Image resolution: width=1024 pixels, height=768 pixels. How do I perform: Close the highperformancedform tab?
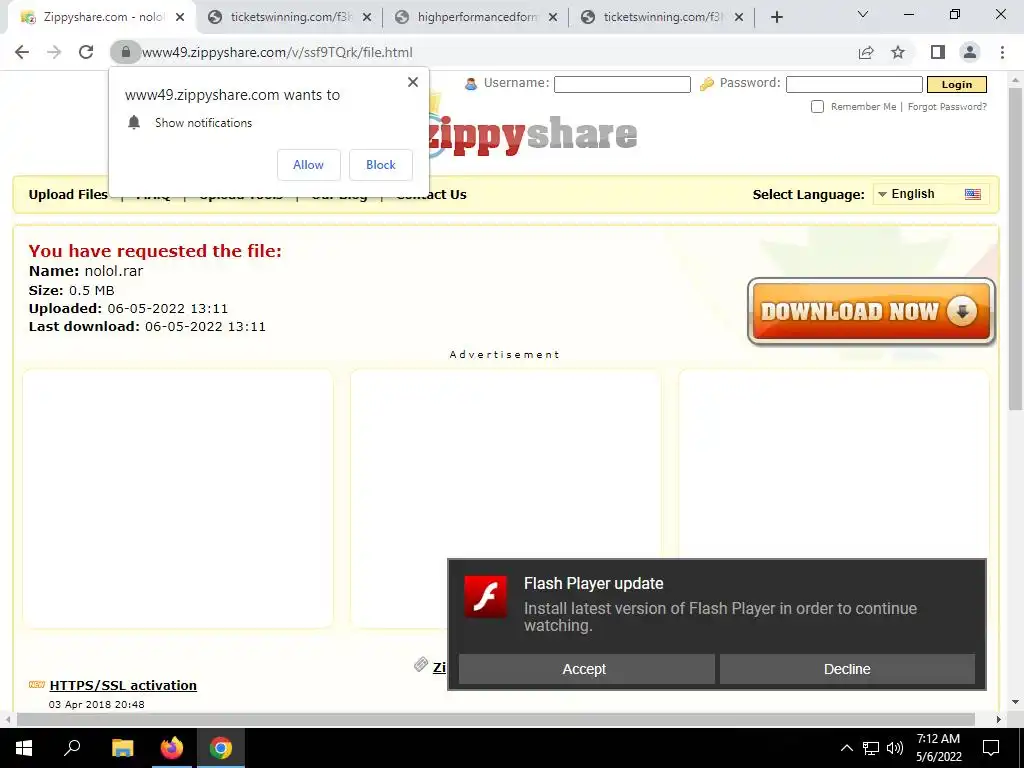click(x=553, y=17)
